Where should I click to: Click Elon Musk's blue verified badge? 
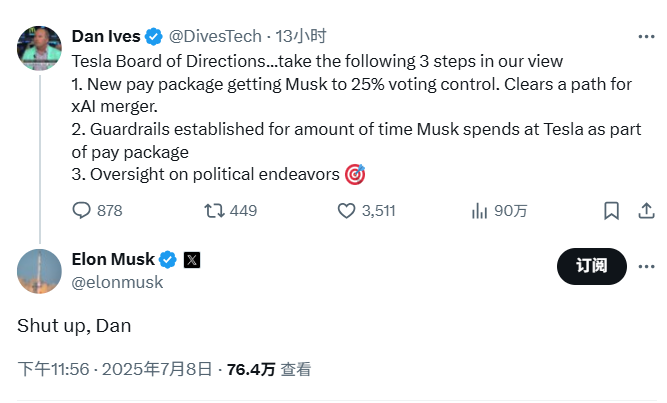point(168,260)
